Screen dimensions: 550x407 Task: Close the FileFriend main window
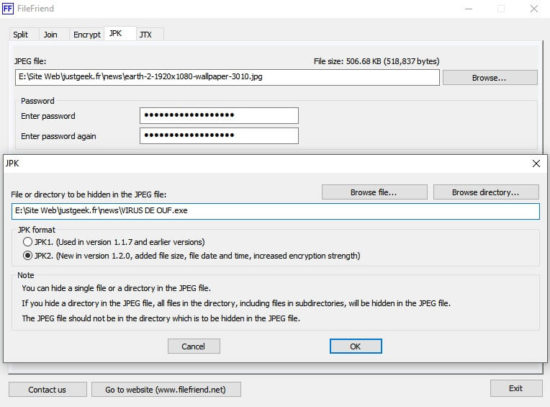point(534,9)
